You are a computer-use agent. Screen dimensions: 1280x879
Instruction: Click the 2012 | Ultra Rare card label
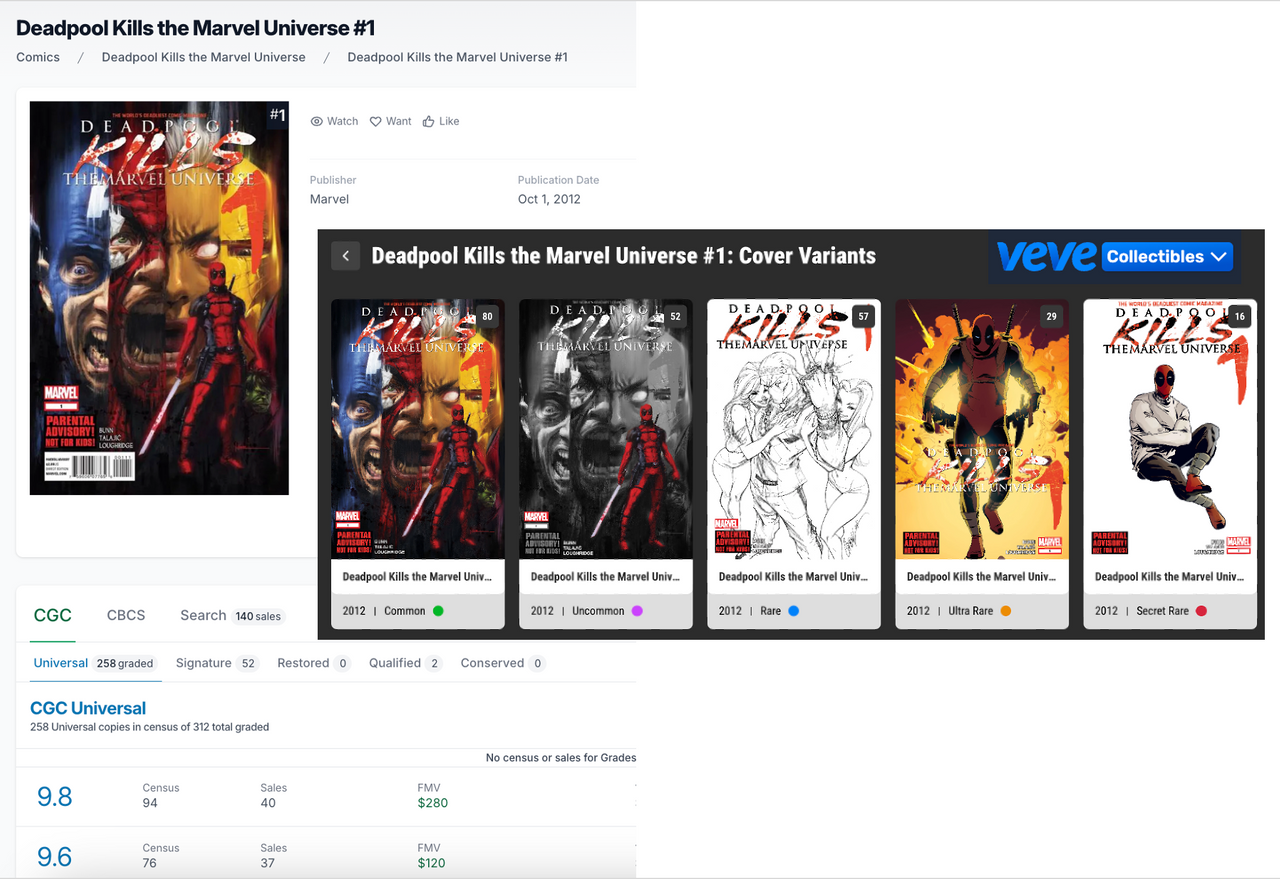click(950, 611)
